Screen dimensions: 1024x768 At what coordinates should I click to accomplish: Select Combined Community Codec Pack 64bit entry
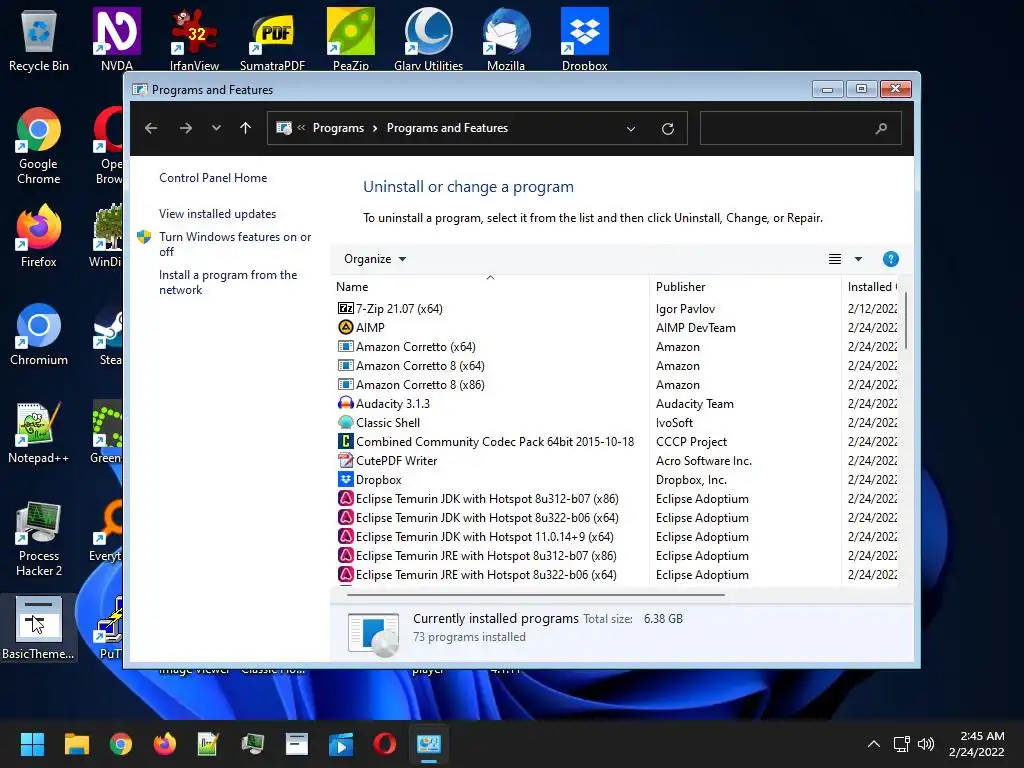(617, 441)
